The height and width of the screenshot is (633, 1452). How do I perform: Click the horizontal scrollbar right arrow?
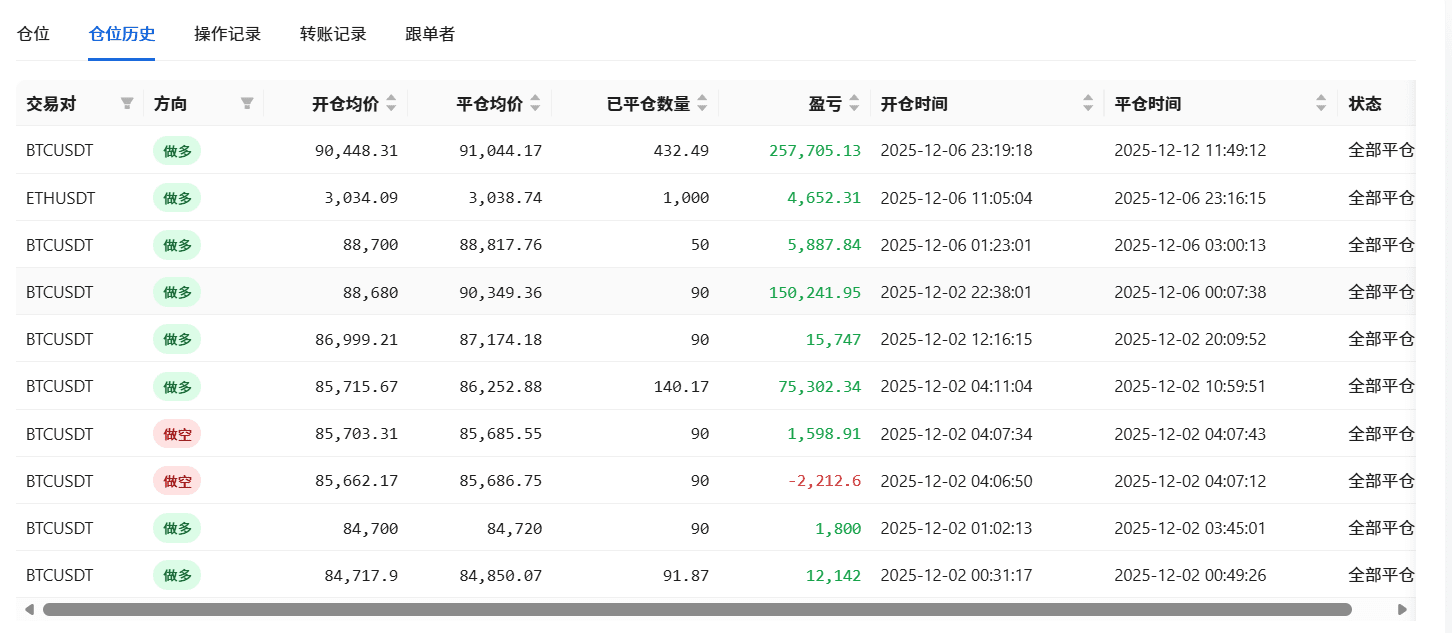pos(1402,609)
